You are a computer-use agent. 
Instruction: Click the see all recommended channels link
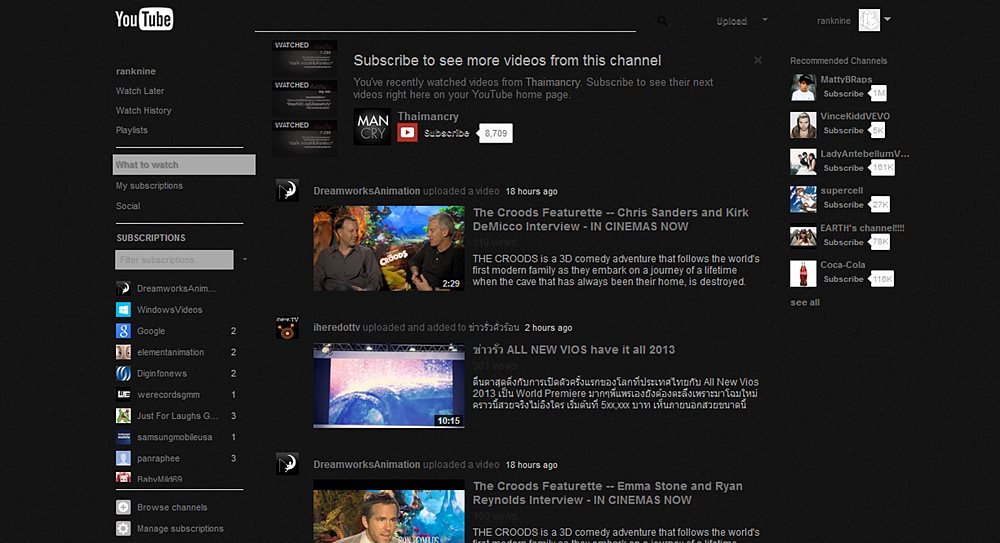805,302
